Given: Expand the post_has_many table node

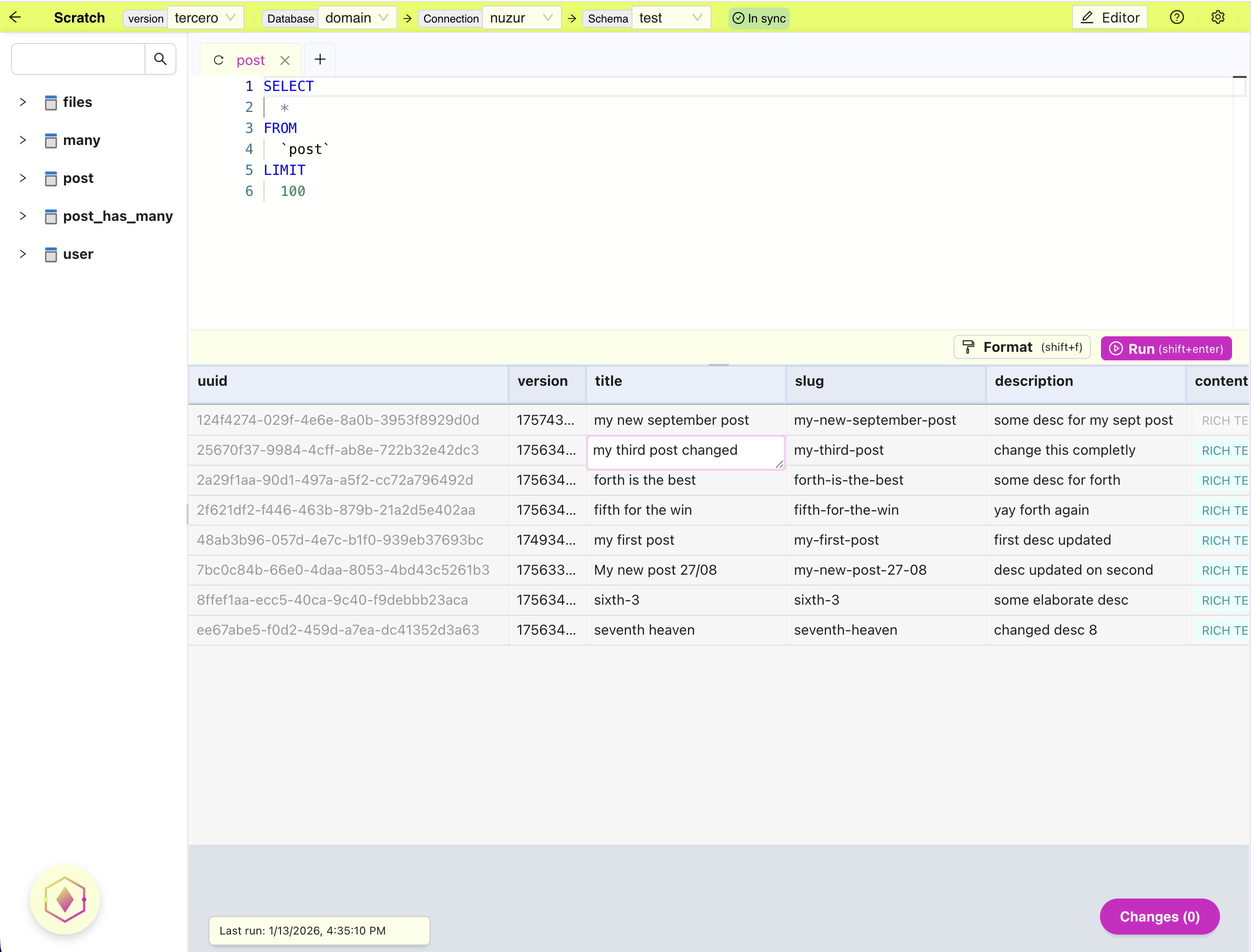Looking at the screenshot, I should [x=22, y=216].
